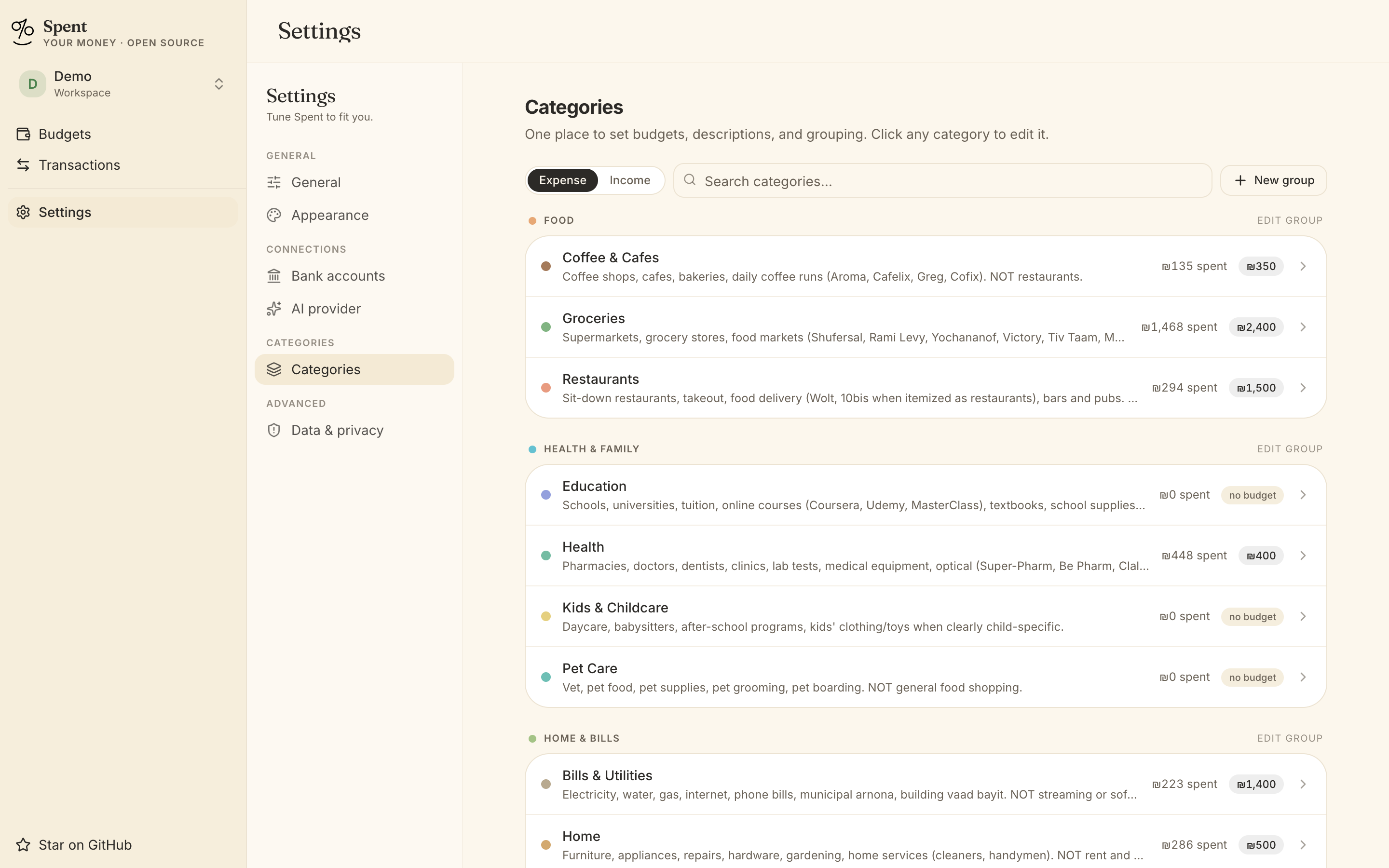Select the Settings sidebar item

pos(123,212)
